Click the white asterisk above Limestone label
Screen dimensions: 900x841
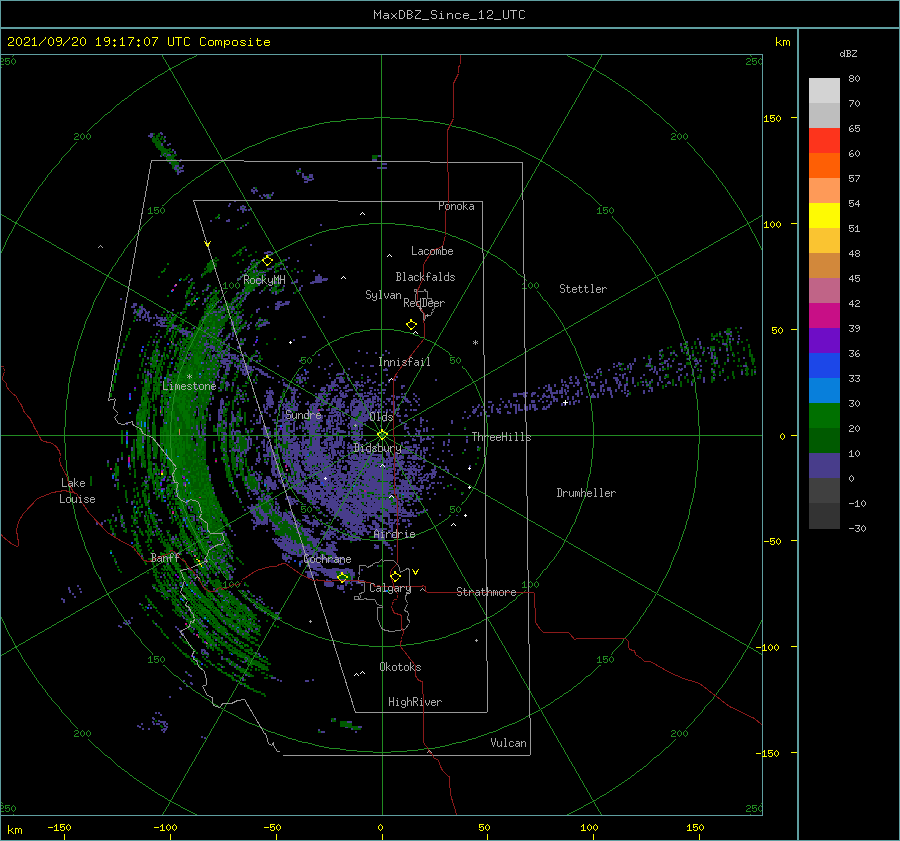189,377
